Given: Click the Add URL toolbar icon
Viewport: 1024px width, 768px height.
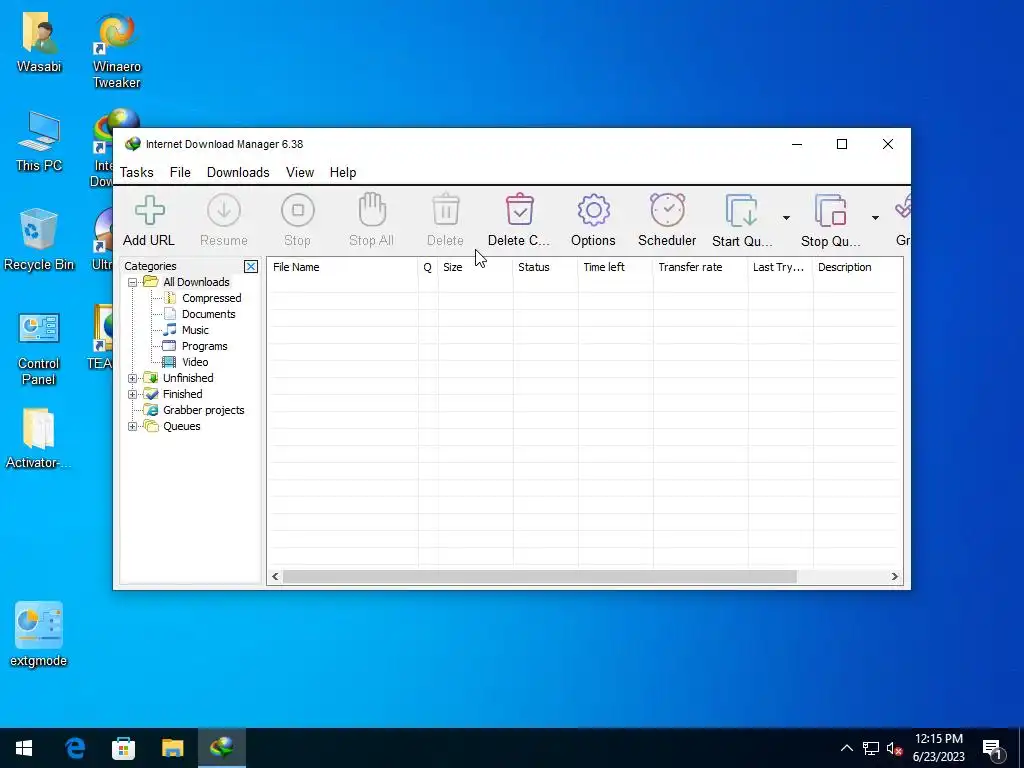Looking at the screenshot, I should click(150, 210).
